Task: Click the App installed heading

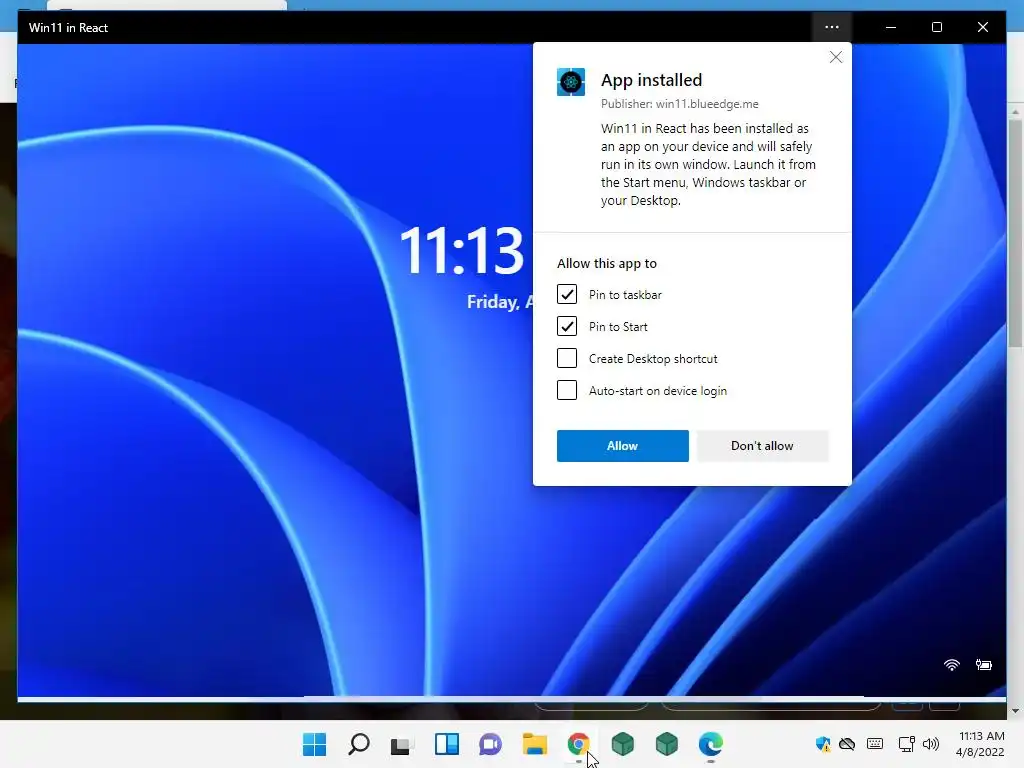Action: pyautogui.click(x=651, y=80)
